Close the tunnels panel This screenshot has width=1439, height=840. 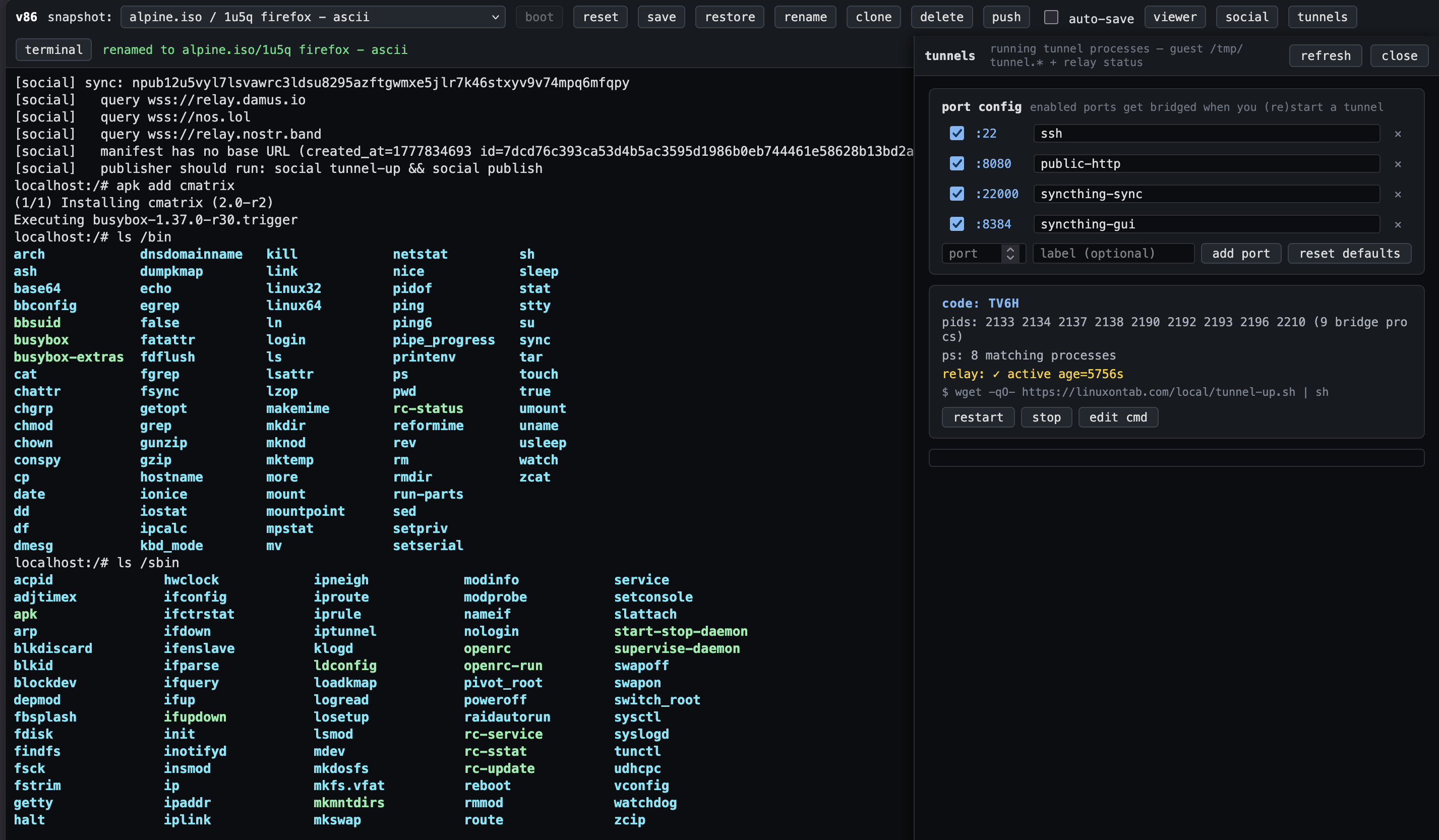tap(1399, 56)
